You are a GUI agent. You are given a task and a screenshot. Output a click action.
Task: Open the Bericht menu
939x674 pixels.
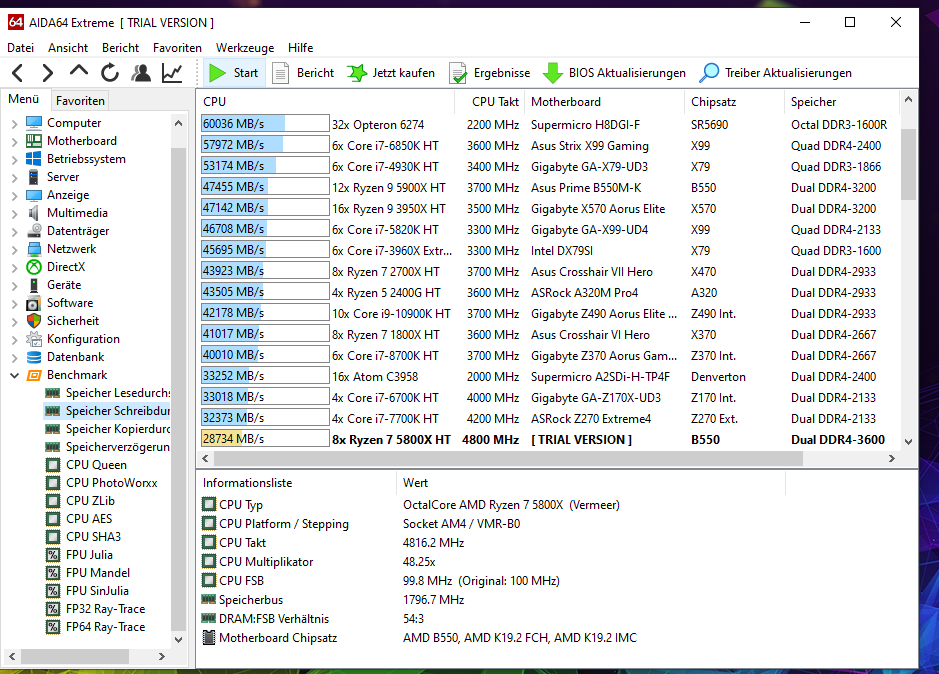pyautogui.click(x=120, y=48)
